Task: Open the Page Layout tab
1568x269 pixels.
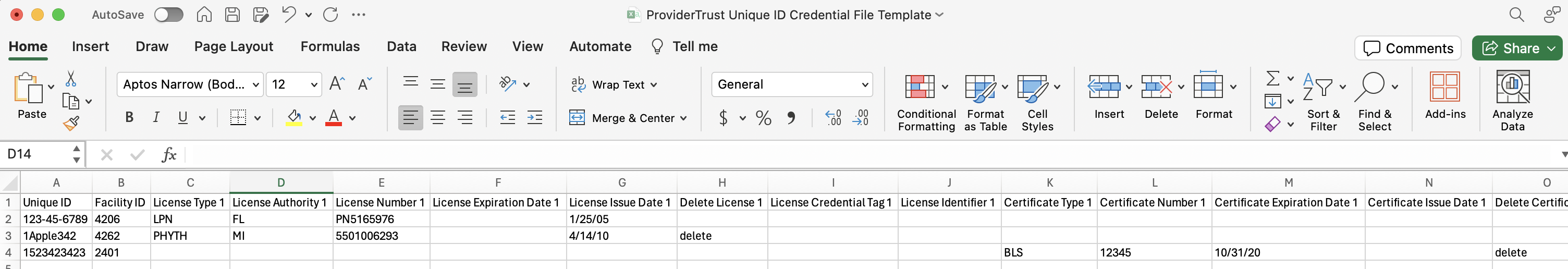Action: [x=234, y=46]
